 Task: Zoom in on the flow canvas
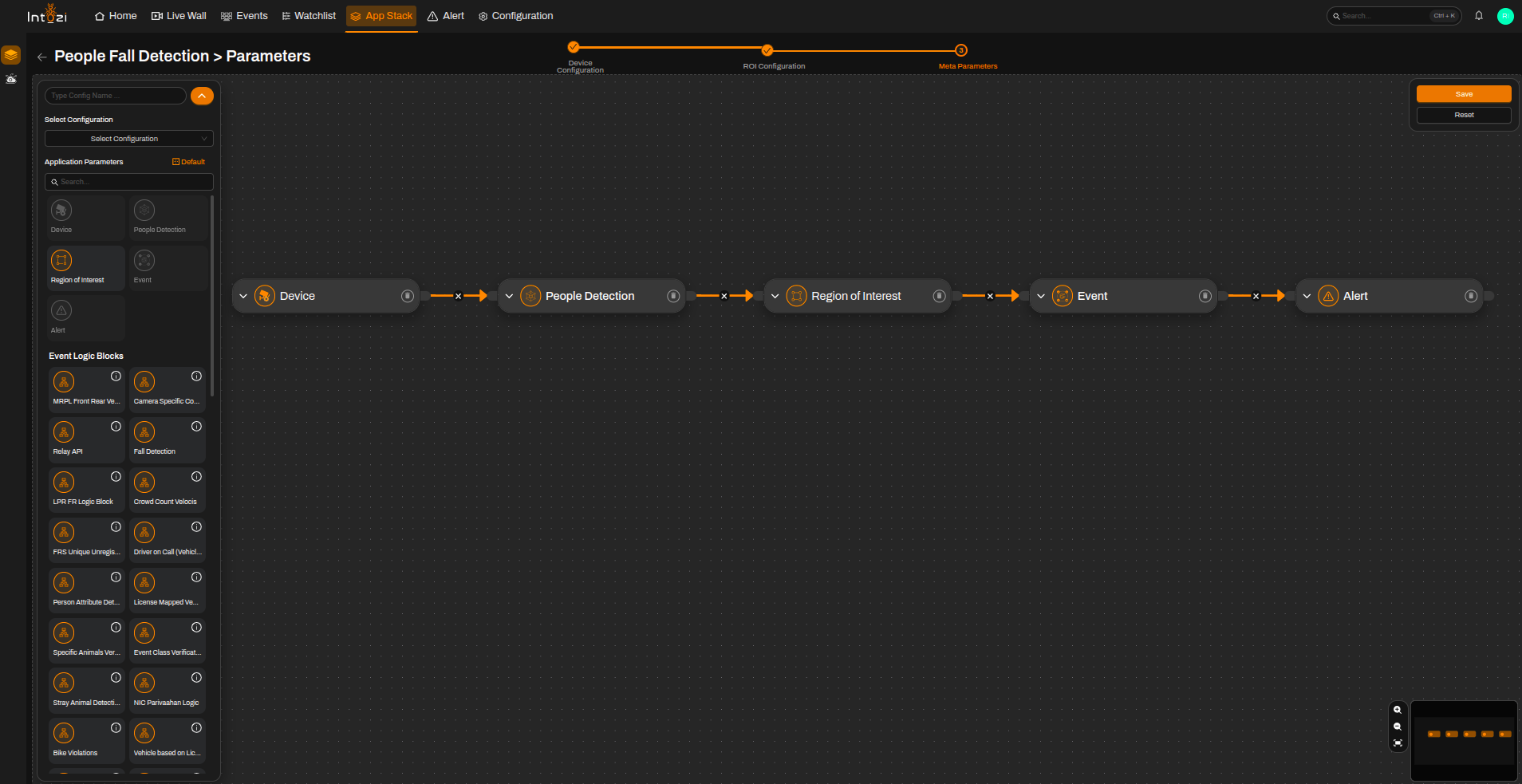pyautogui.click(x=1398, y=710)
